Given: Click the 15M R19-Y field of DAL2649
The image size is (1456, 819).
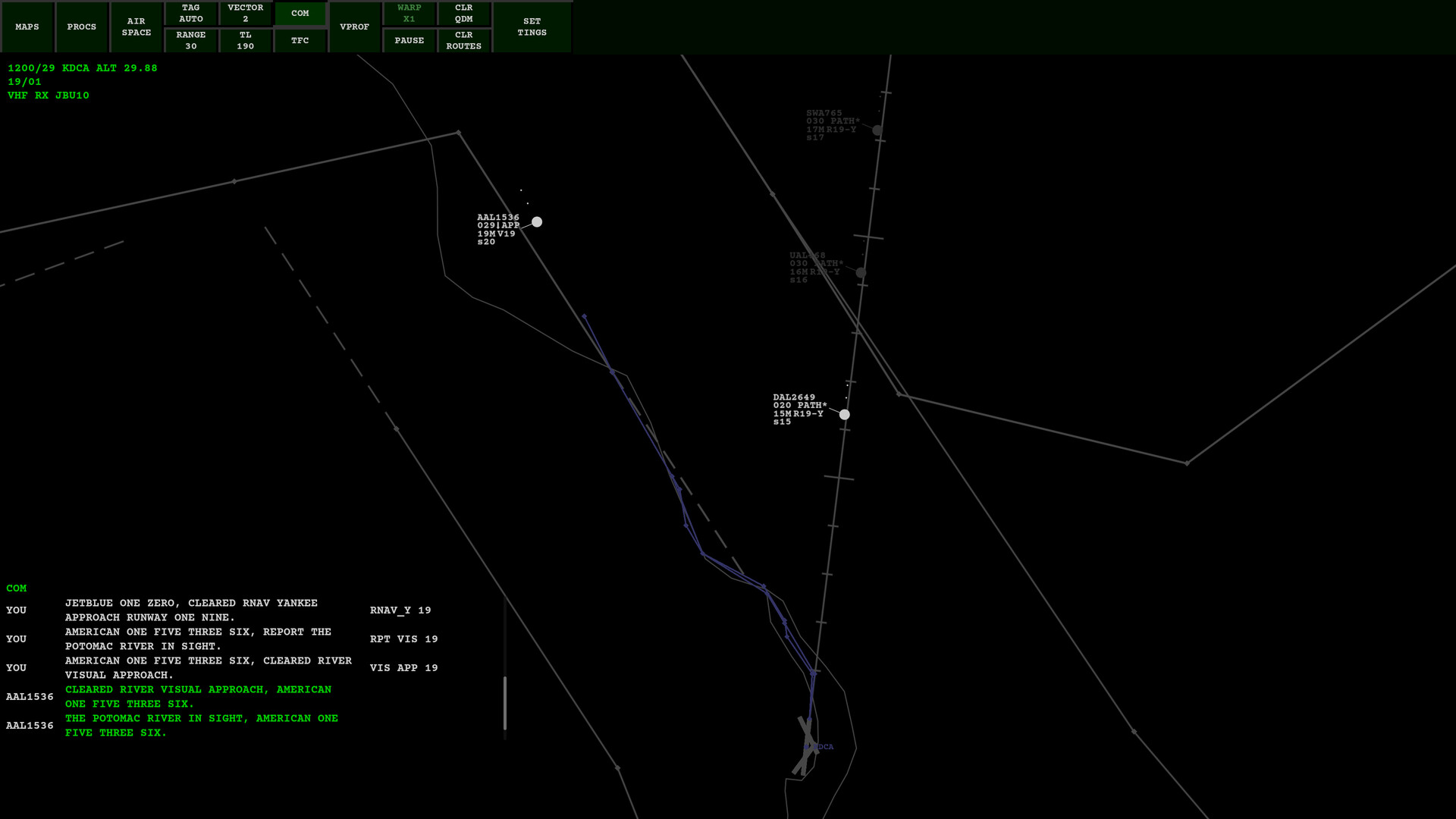Looking at the screenshot, I should pos(799,414).
